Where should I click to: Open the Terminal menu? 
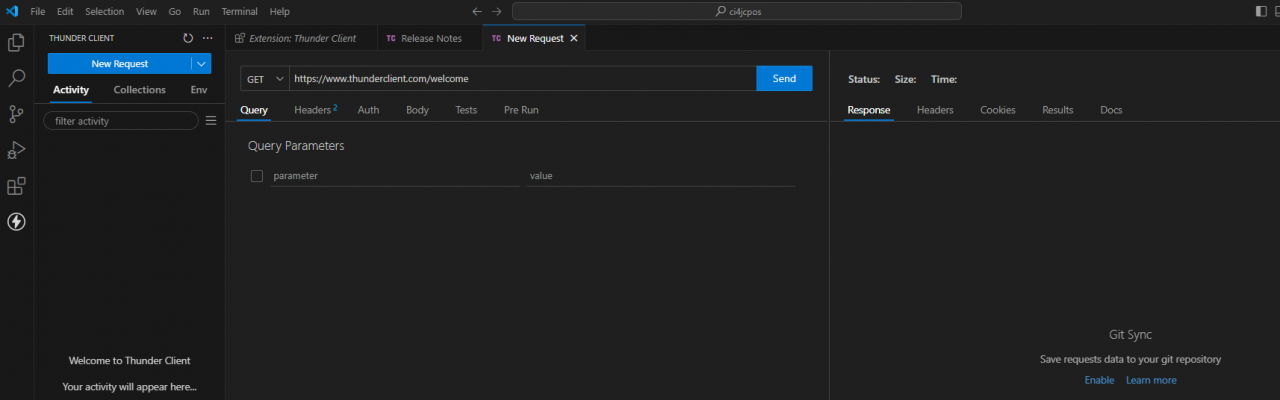239,11
